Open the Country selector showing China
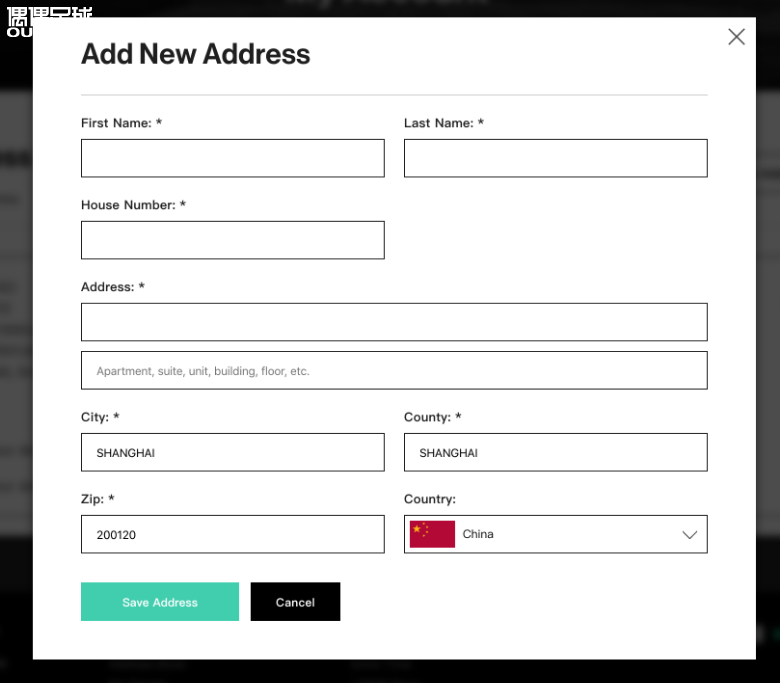The image size is (780, 683). click(x=555, y=534)
